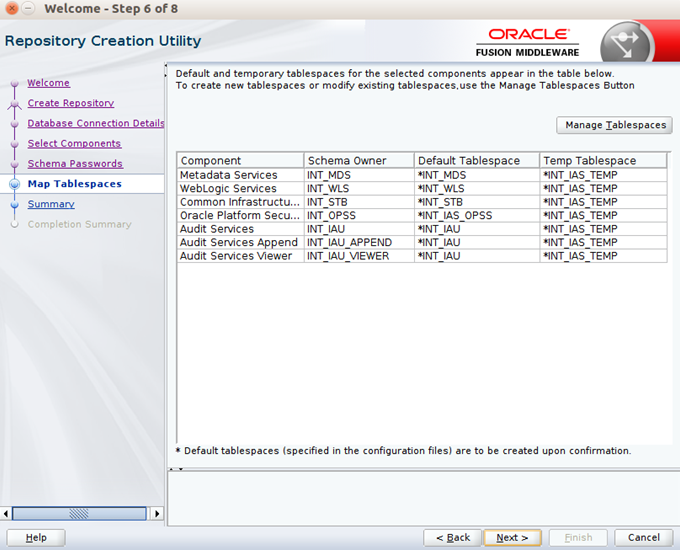This screenshot has height=551, width=680.
Task: Select the Audit Services Viewer cell
Action: coord(240,256)
